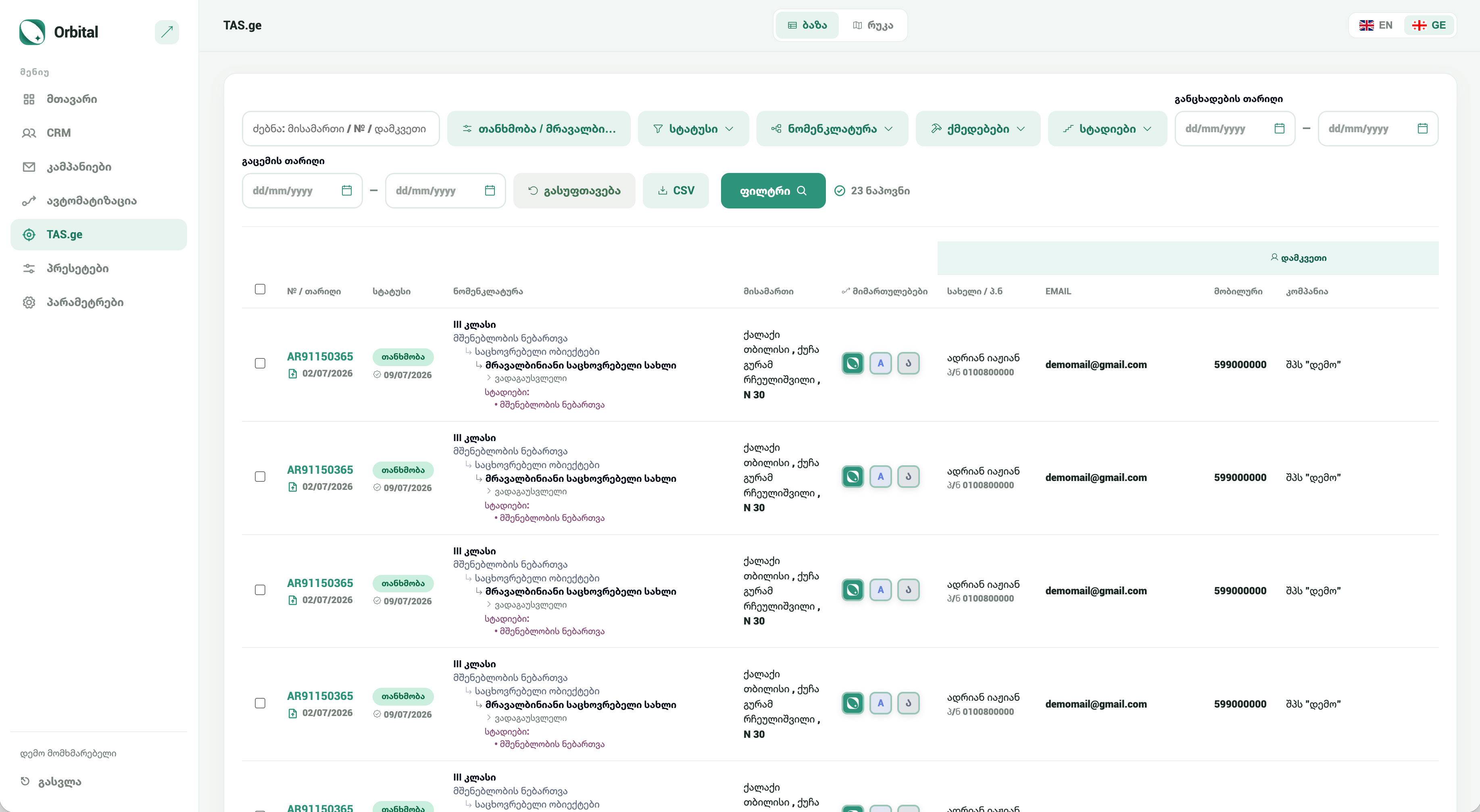Screen dimensions: 1480x812
Task: Click the green arrow icon beside Orbital
Action: [167, 32]
